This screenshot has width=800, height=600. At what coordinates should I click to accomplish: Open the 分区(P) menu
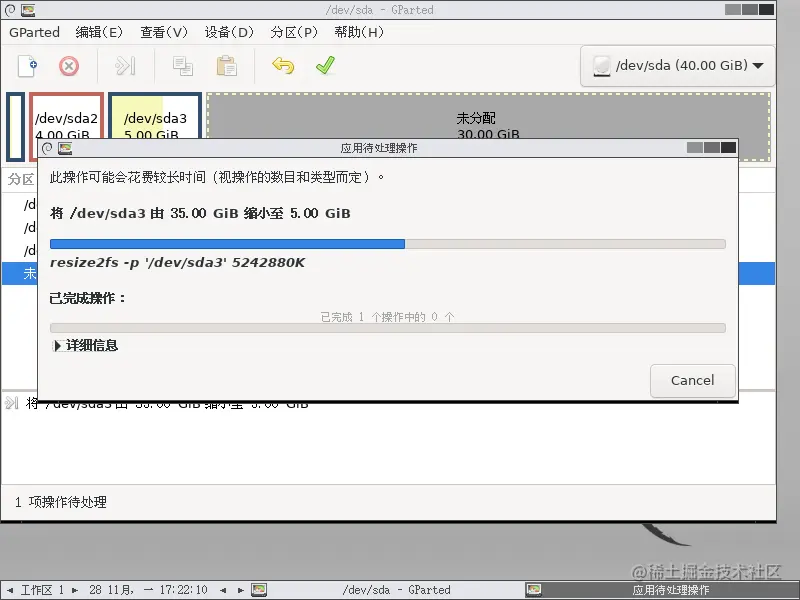pos(294,32)
